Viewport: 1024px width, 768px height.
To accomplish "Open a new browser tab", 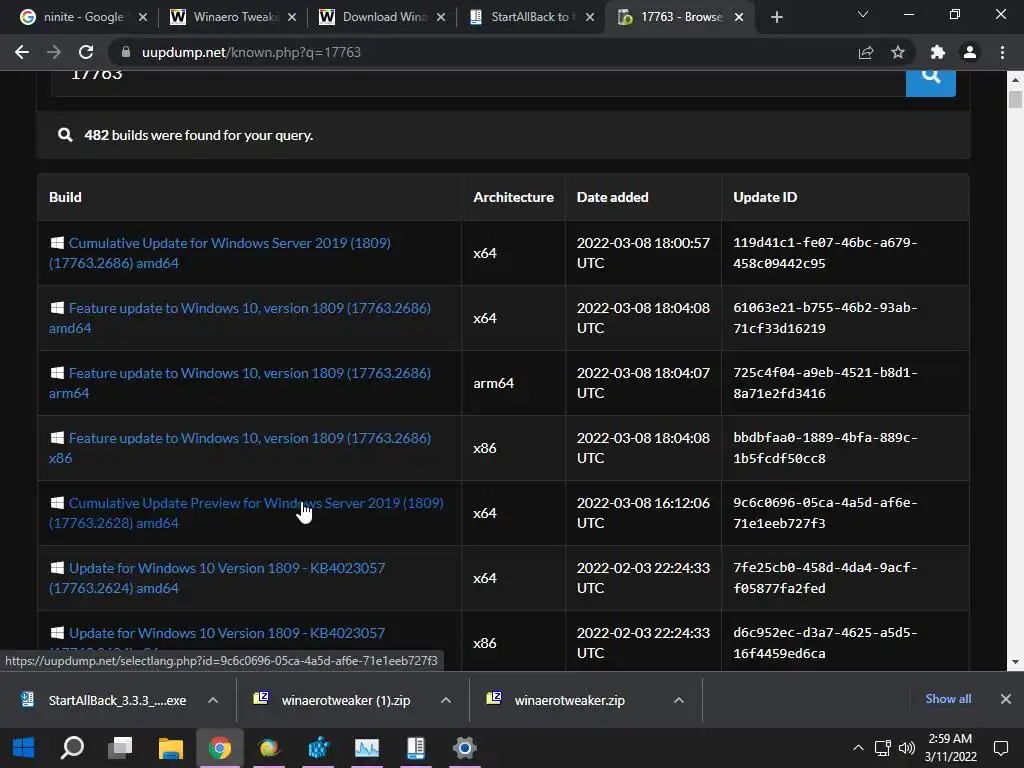I will point(776,17).
